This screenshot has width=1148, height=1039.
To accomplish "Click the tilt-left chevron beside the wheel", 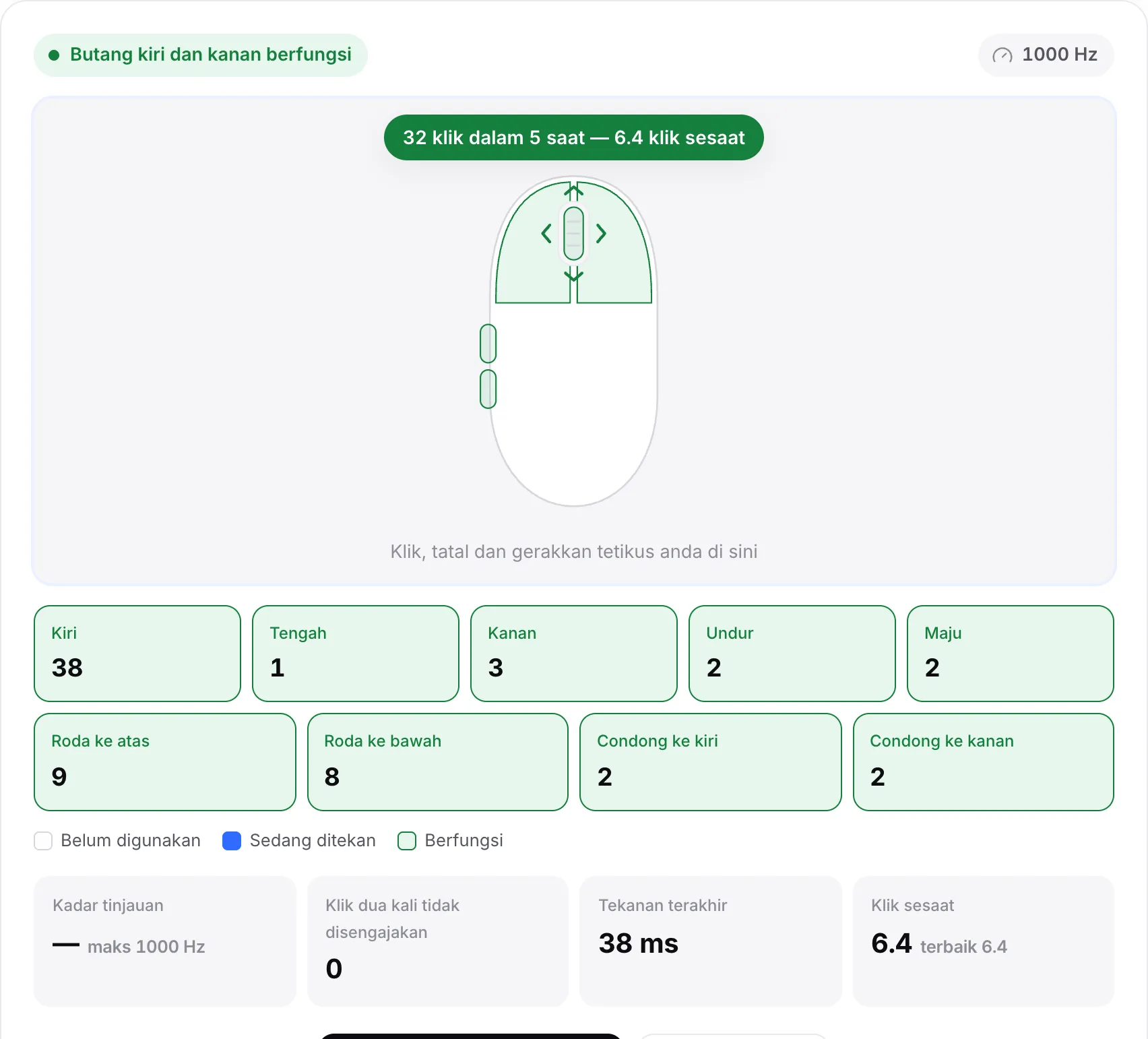I will pos(546,234).
